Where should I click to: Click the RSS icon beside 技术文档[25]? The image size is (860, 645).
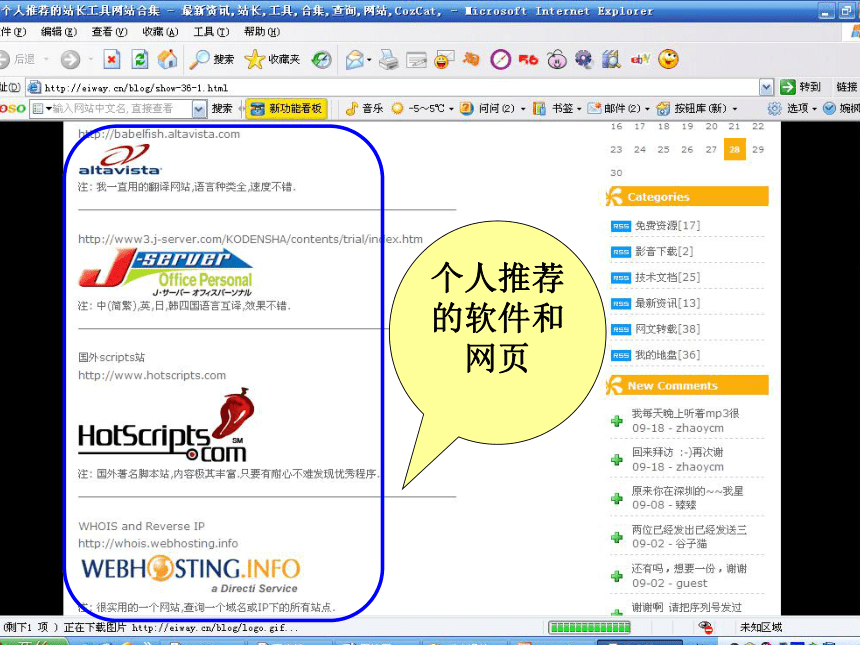[x=621, y=278]
